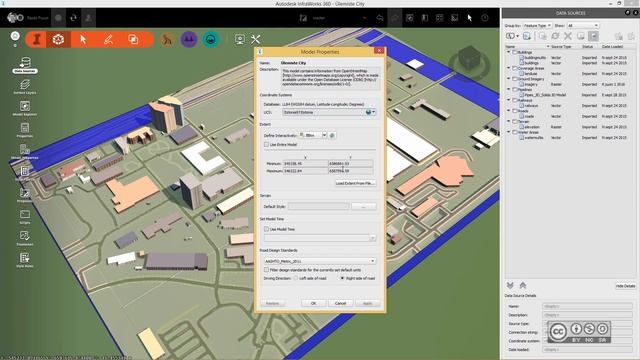640x360 pixels.
Task: Open the Surface Layers tool
Action: tap(25, 87)
